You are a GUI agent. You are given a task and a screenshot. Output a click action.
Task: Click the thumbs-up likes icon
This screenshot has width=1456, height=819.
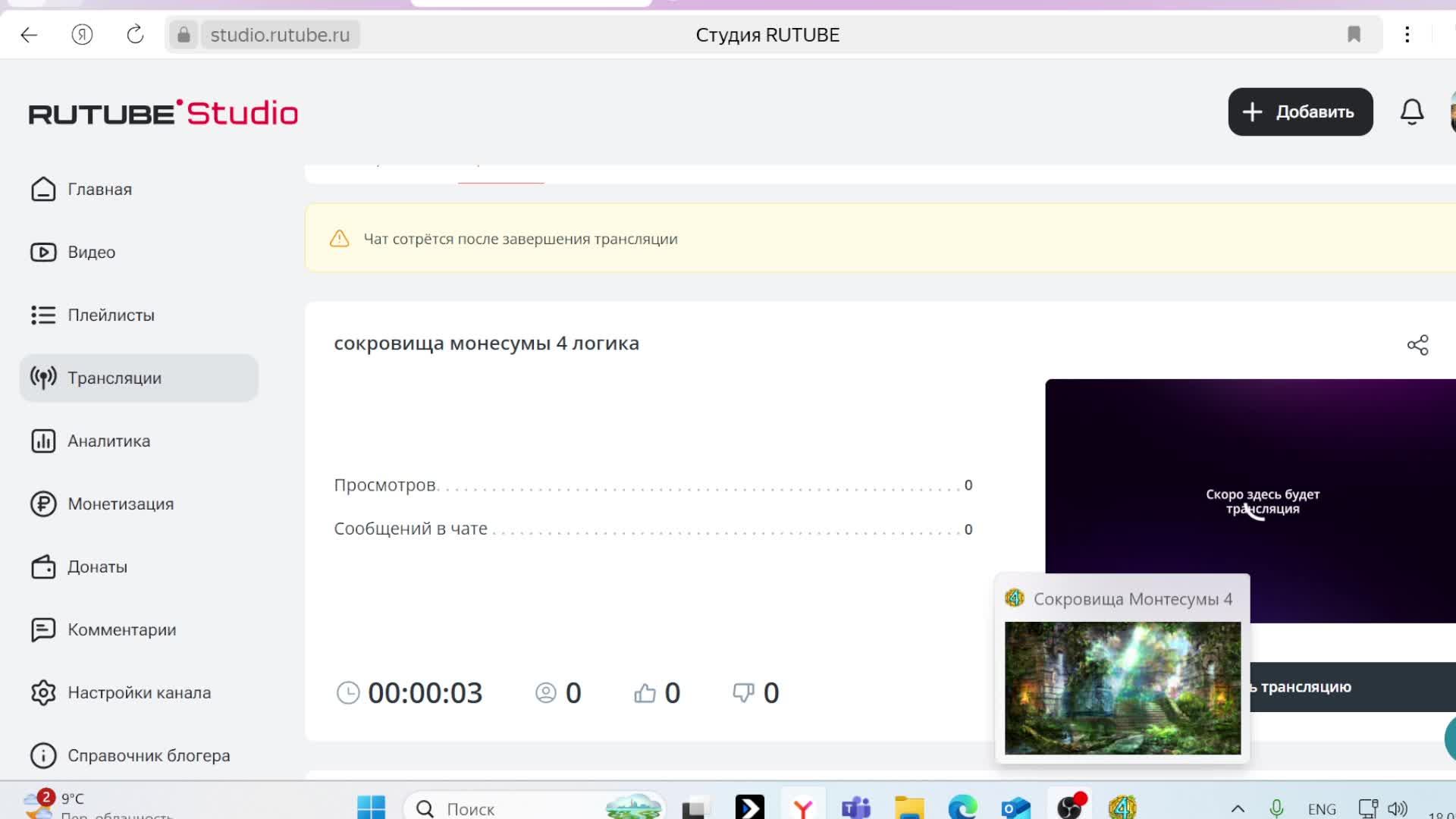click(x=645, y=693)
